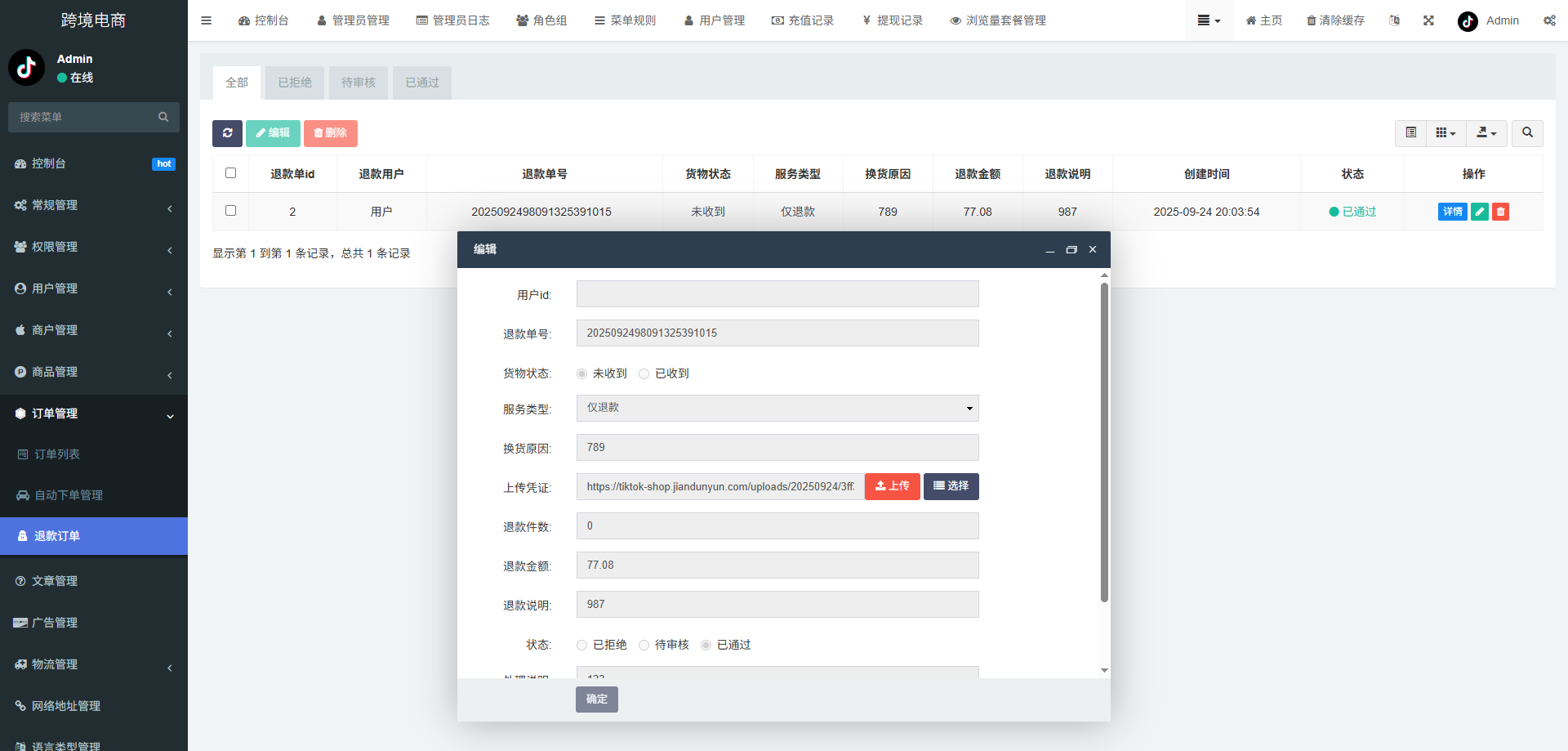The height and width of the screenshot is (751, 1568).
Task: Open the settings gear icon at top right
Action: [x=1550, y=20]
